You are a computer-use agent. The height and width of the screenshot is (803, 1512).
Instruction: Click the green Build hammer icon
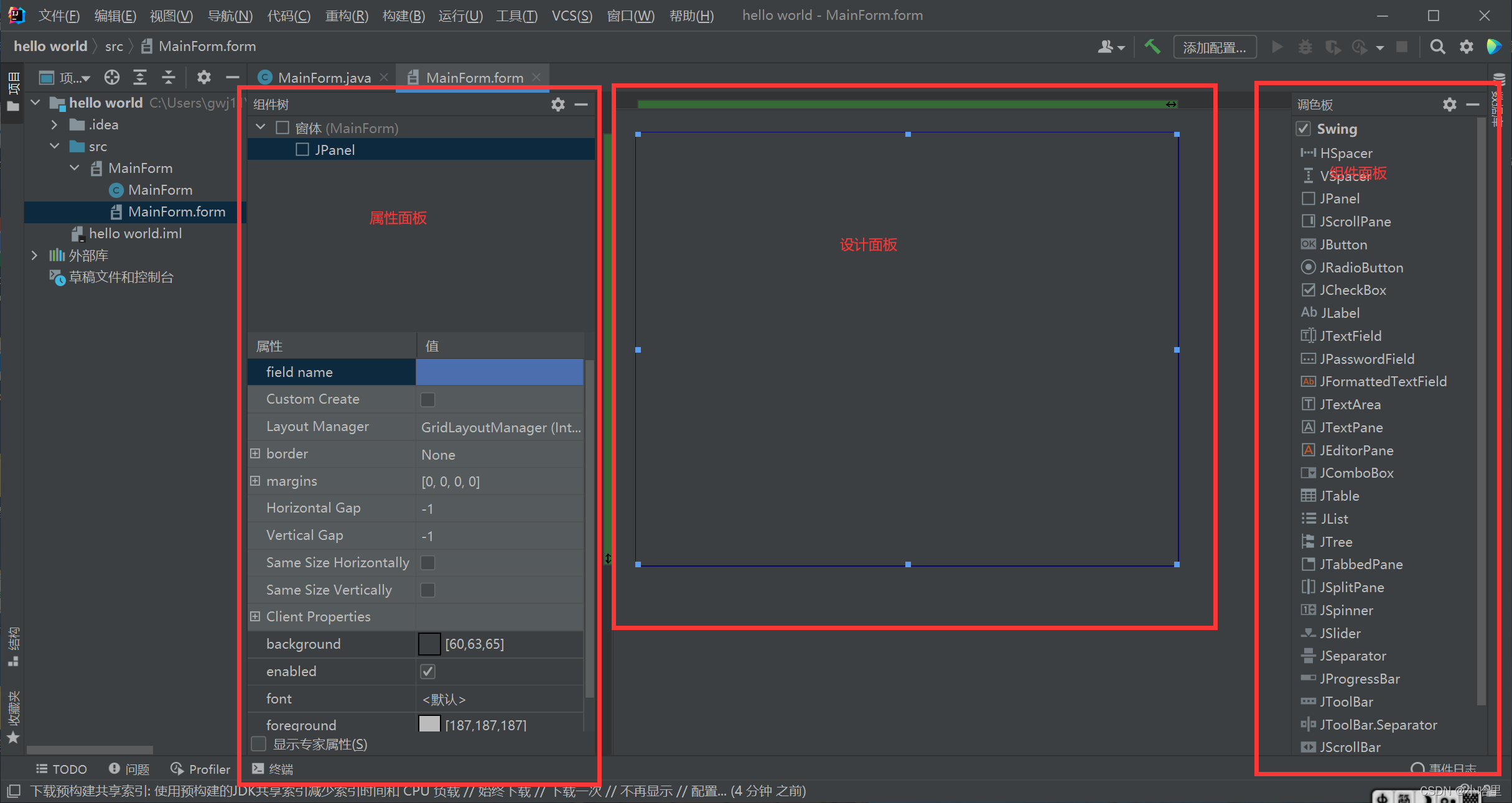(1152, 47)
